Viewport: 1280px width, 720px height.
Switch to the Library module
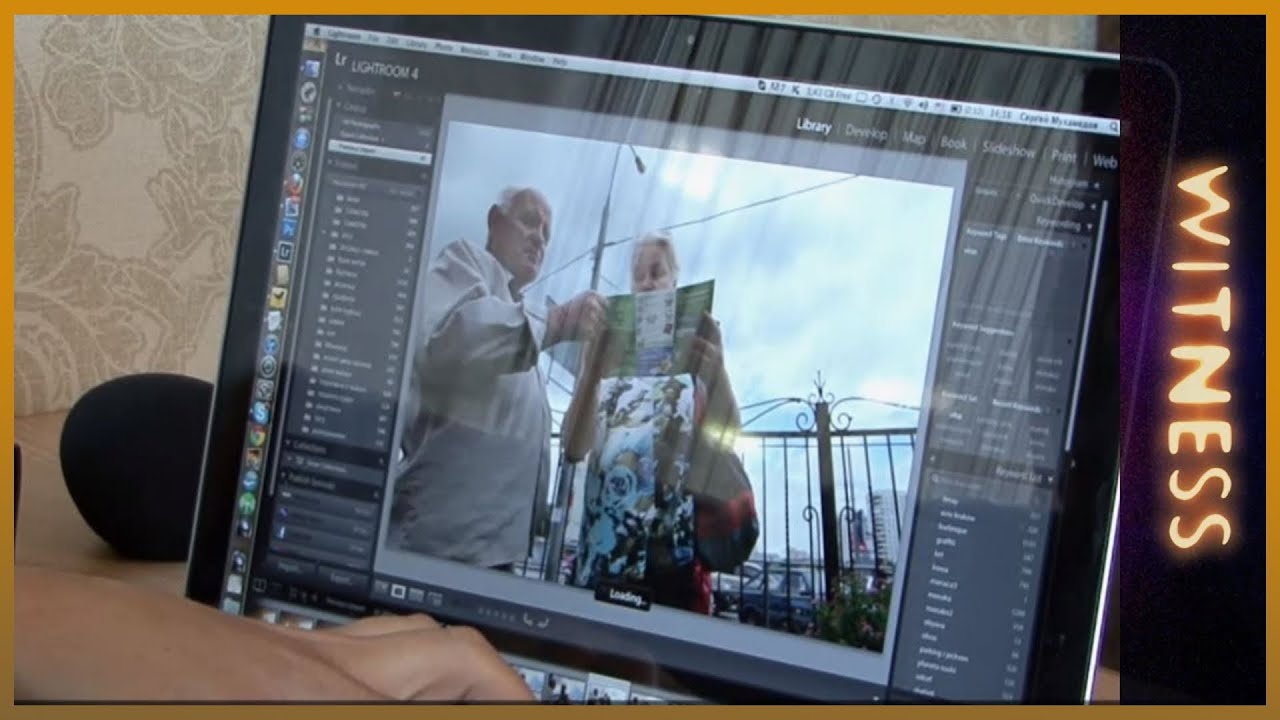(x=813, y=127)
